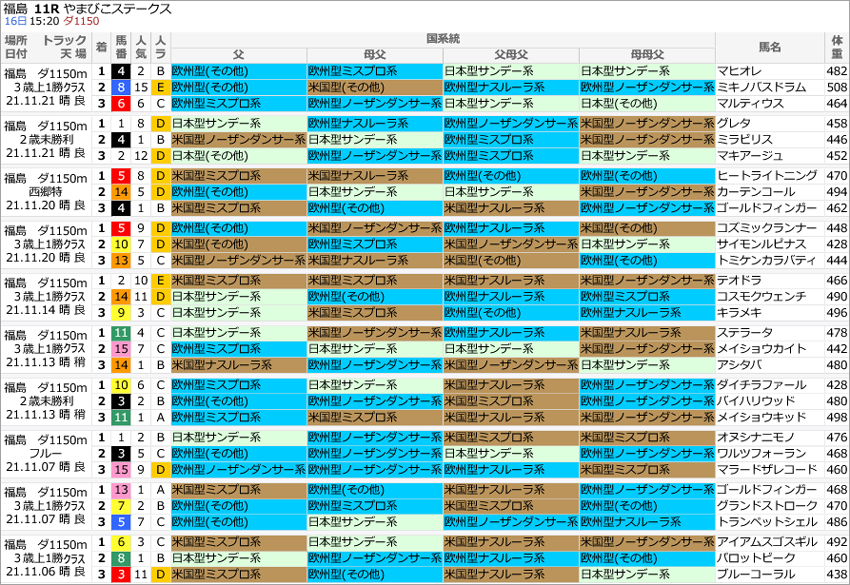
Task: Click horse name マキアージュ
Action: click(x=750, y=156)
